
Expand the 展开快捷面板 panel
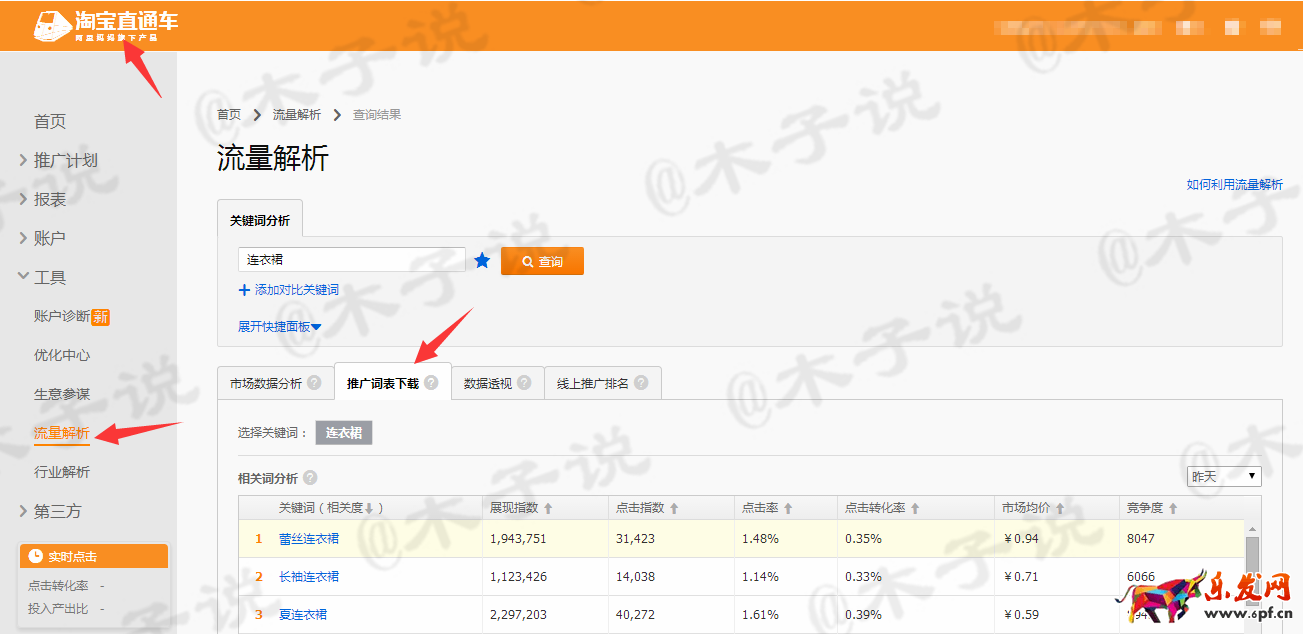(x=279, y=327)
